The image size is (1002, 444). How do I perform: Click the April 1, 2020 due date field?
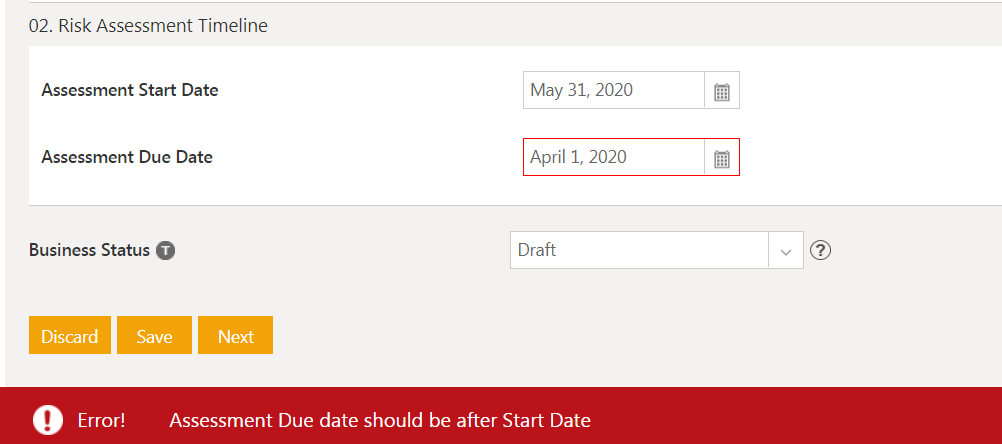point(613,157)
